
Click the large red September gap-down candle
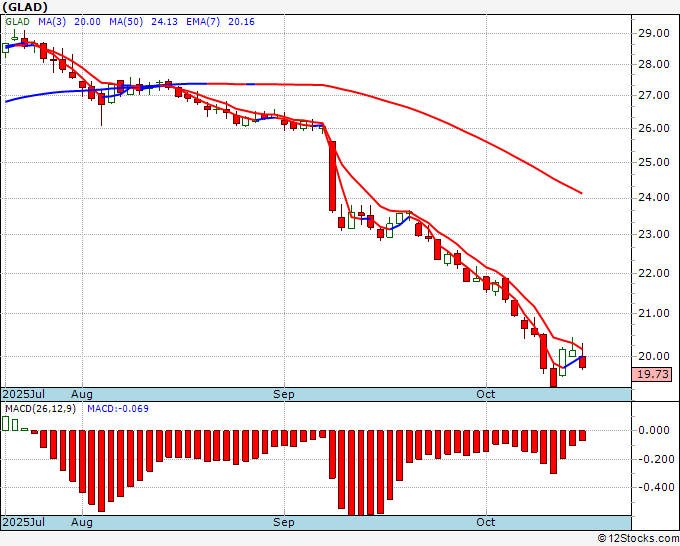click(x=332, y=176)
